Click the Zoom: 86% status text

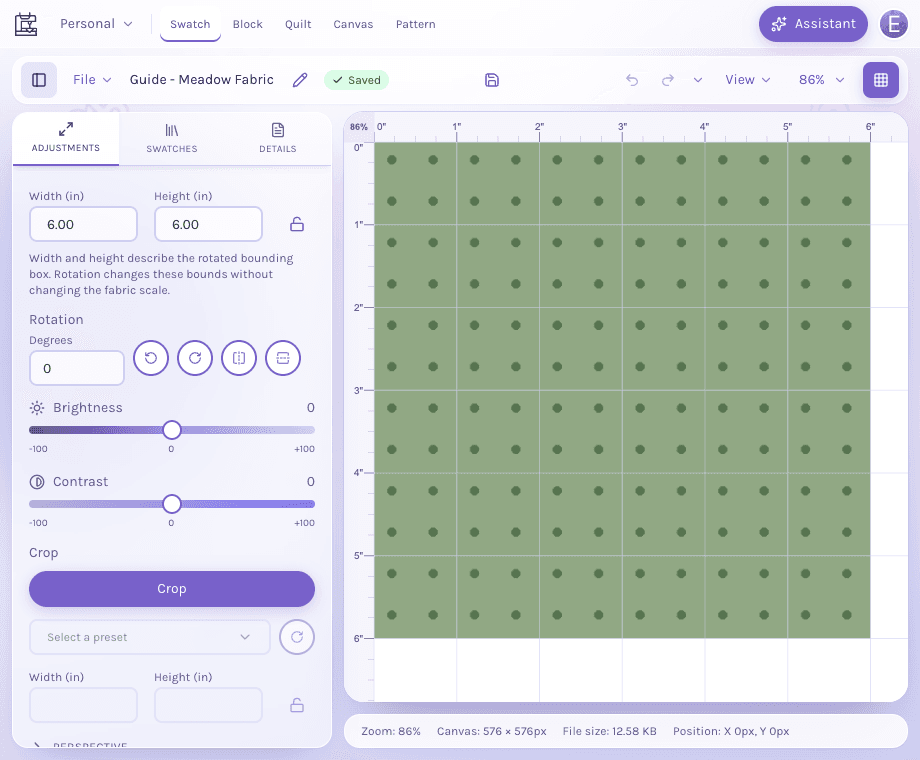point(391,731)
